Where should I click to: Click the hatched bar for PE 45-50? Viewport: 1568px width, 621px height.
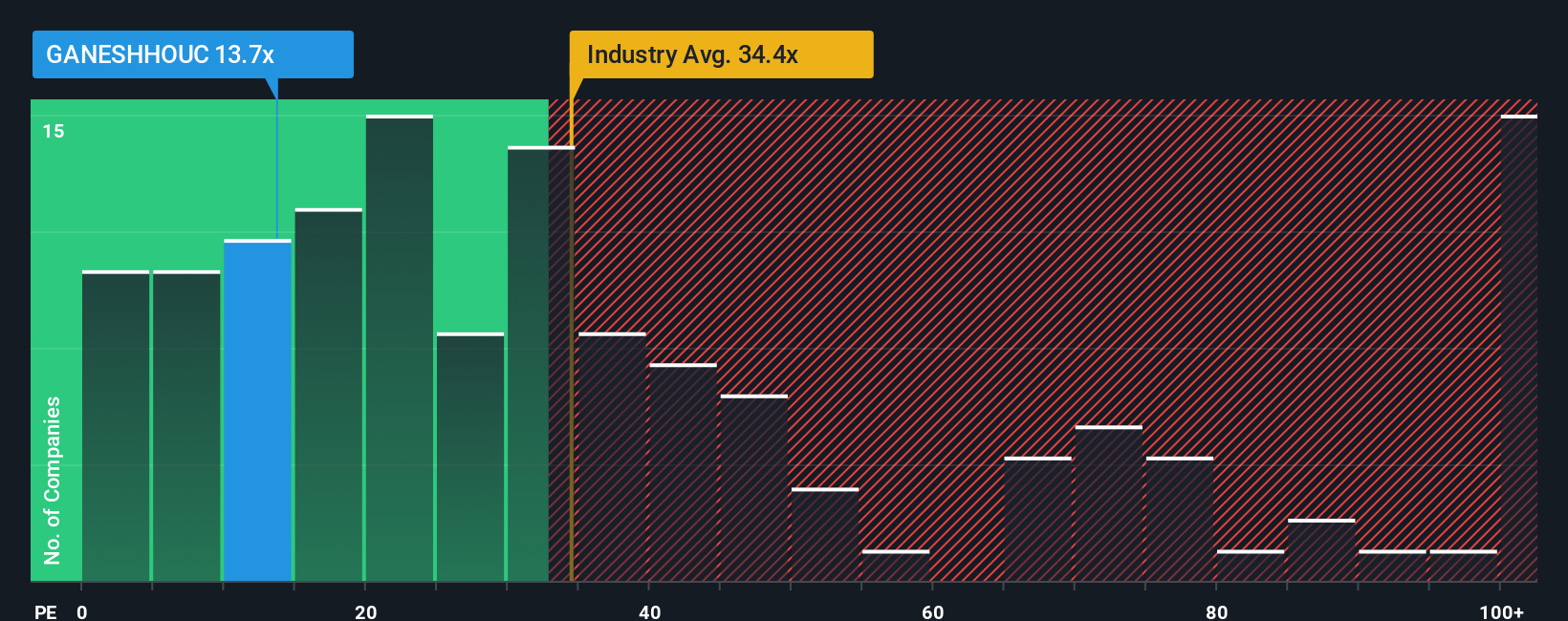pos(754,487)
